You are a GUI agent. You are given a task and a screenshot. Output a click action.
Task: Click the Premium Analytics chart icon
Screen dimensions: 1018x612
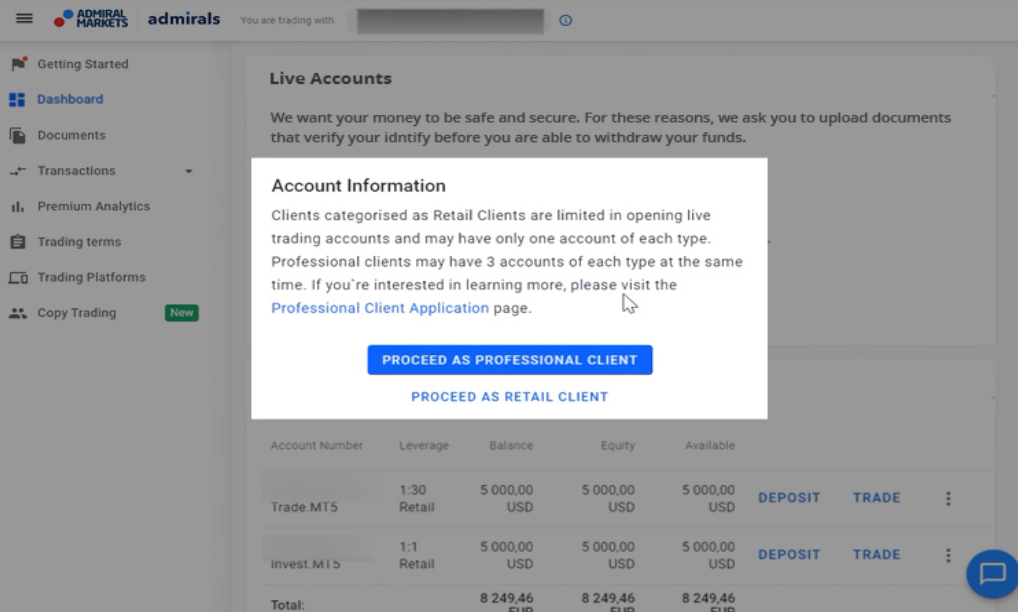click(x=18, y=206)
